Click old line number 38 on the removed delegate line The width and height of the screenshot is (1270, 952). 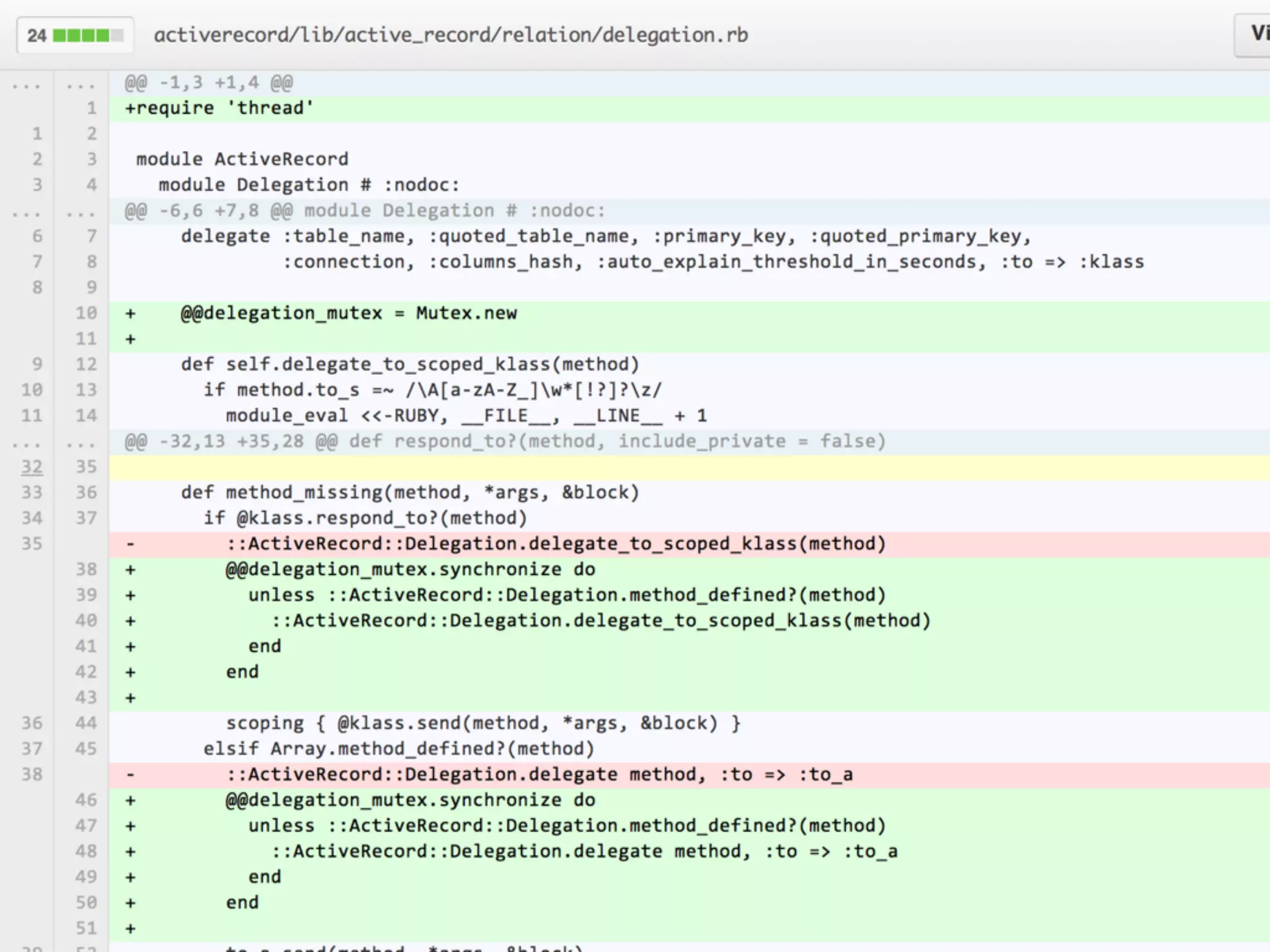click(32, 774)
